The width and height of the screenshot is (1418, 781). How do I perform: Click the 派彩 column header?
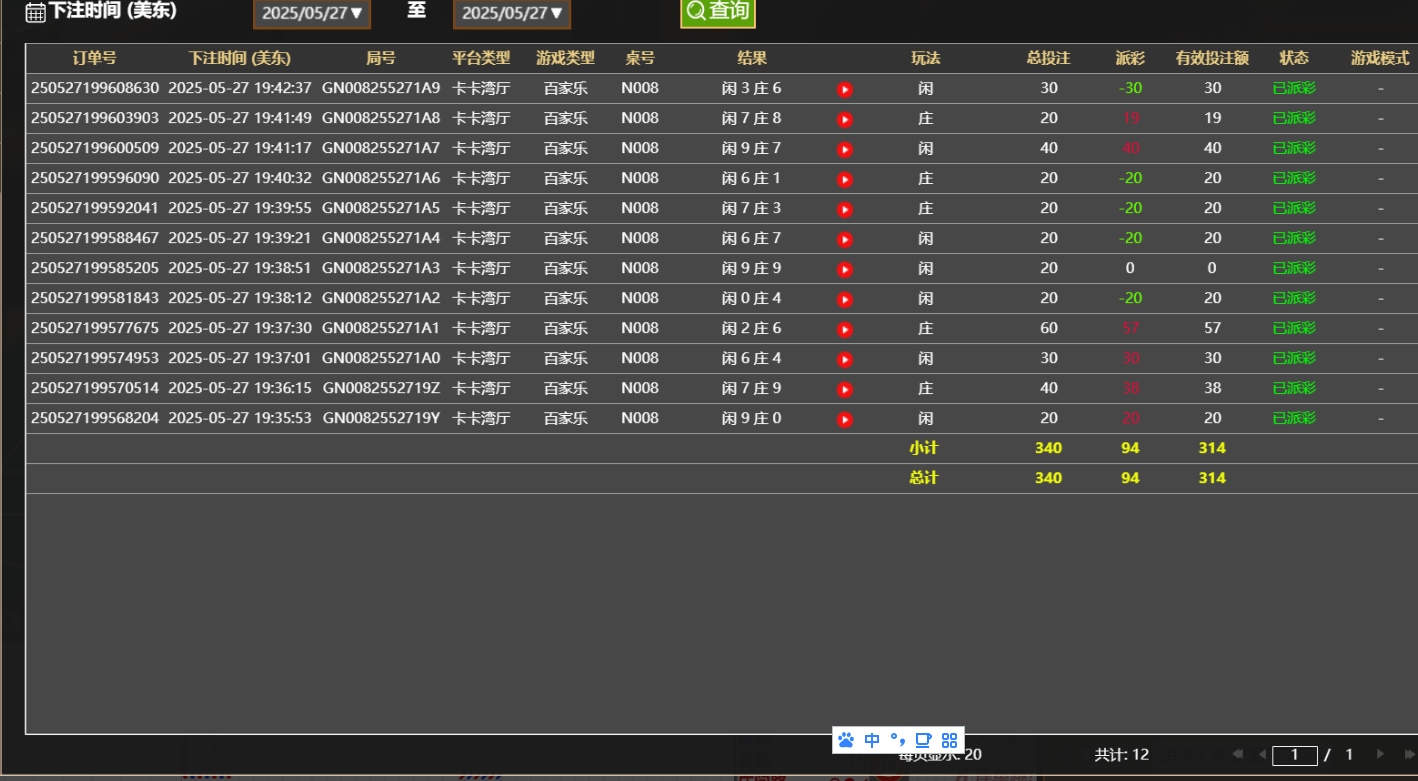point(1130,59)
